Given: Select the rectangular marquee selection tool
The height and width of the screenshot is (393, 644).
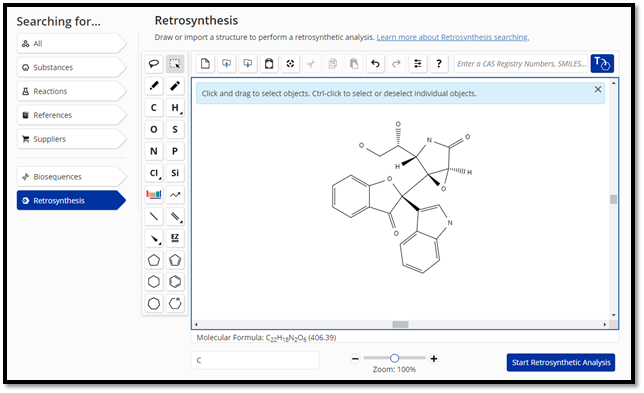Looking at the screenshot, I should tap(175, 64).
